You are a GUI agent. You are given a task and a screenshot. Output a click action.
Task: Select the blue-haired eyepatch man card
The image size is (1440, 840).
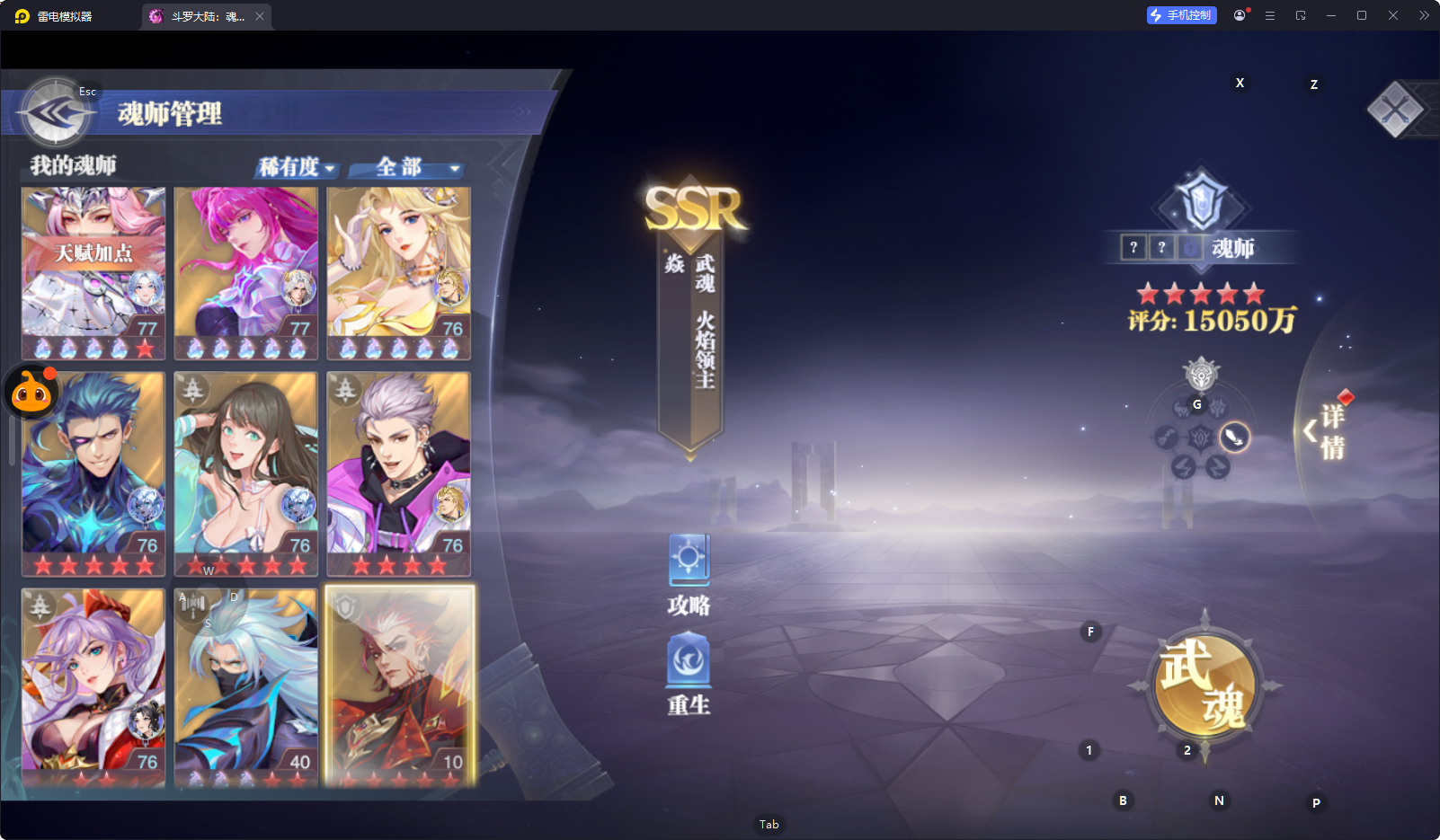coord(93,473)
